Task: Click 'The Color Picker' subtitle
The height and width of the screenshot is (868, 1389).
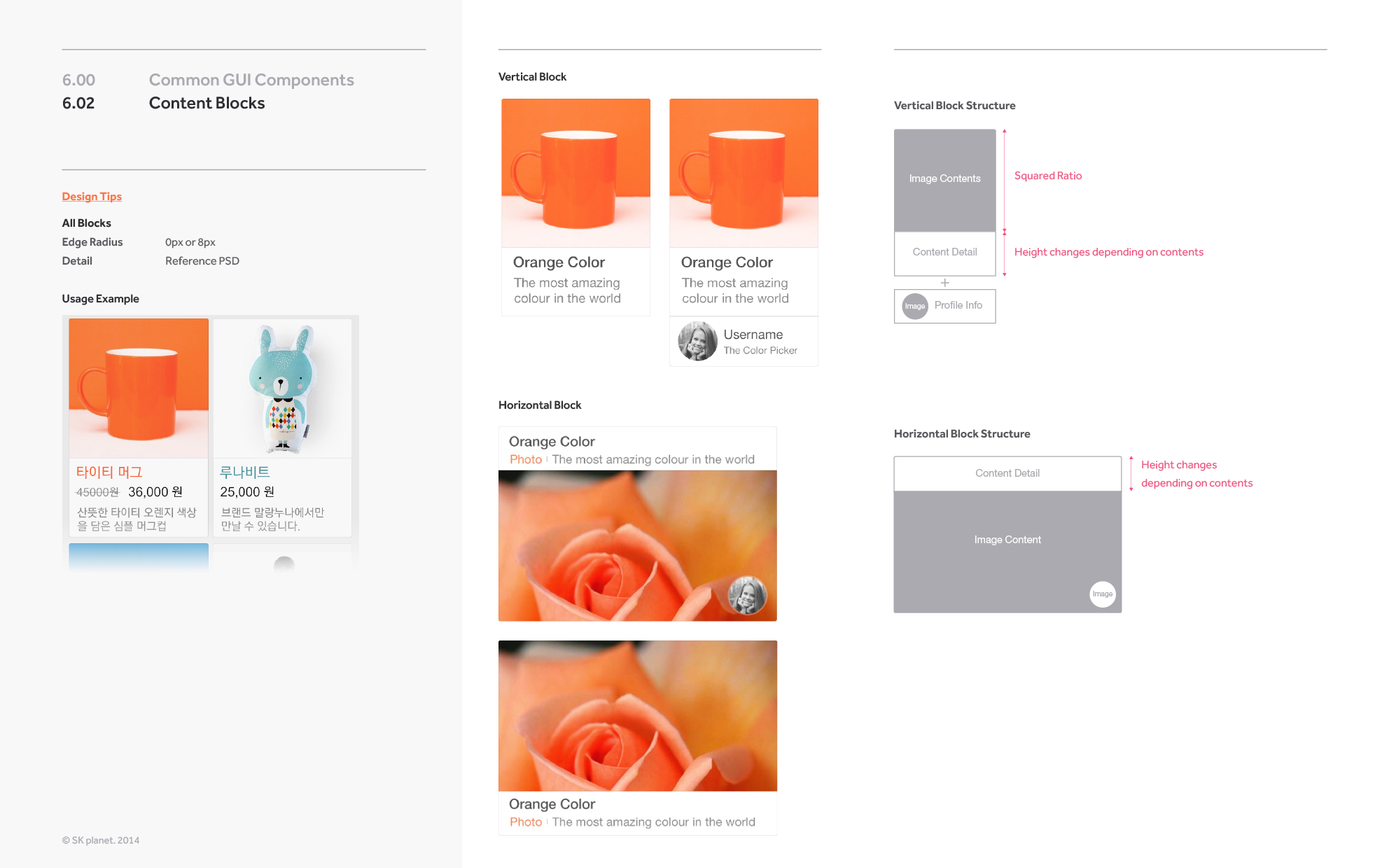Action: point(760,351)
